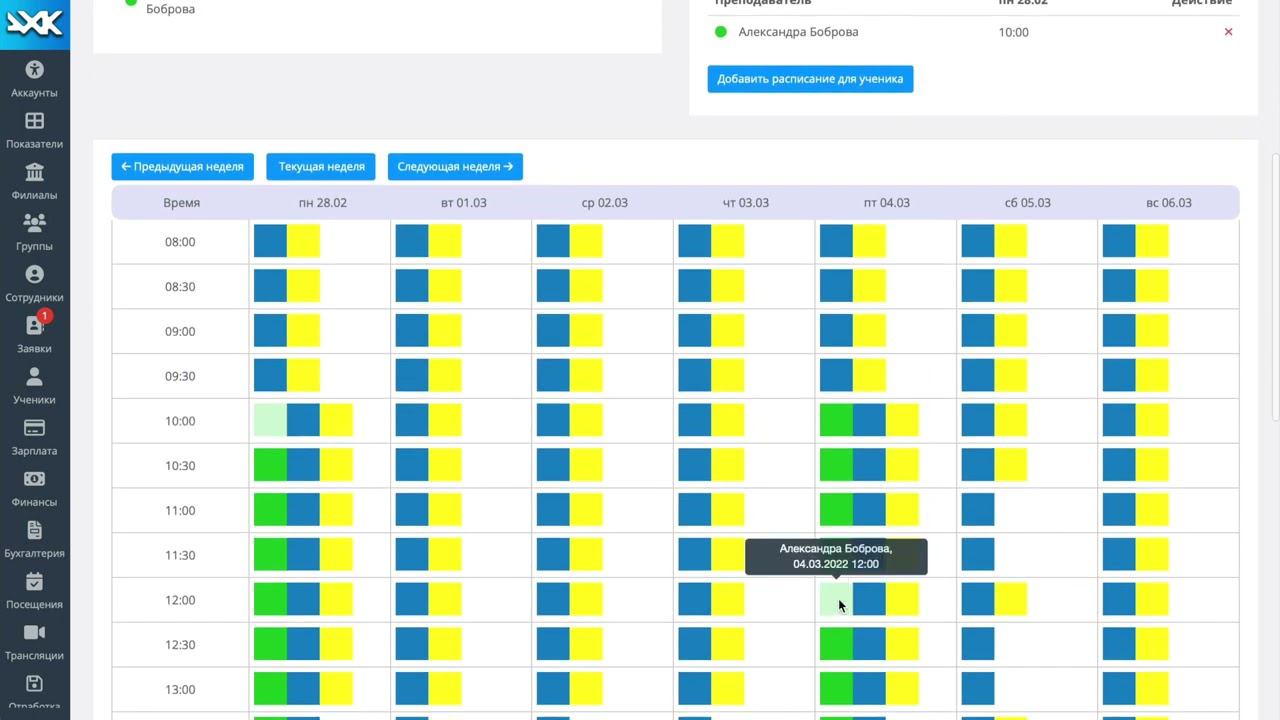The width and height of the screenshot is (1280, 720).
Task: Click the 13:00 time row label
Action: (180, 690)
